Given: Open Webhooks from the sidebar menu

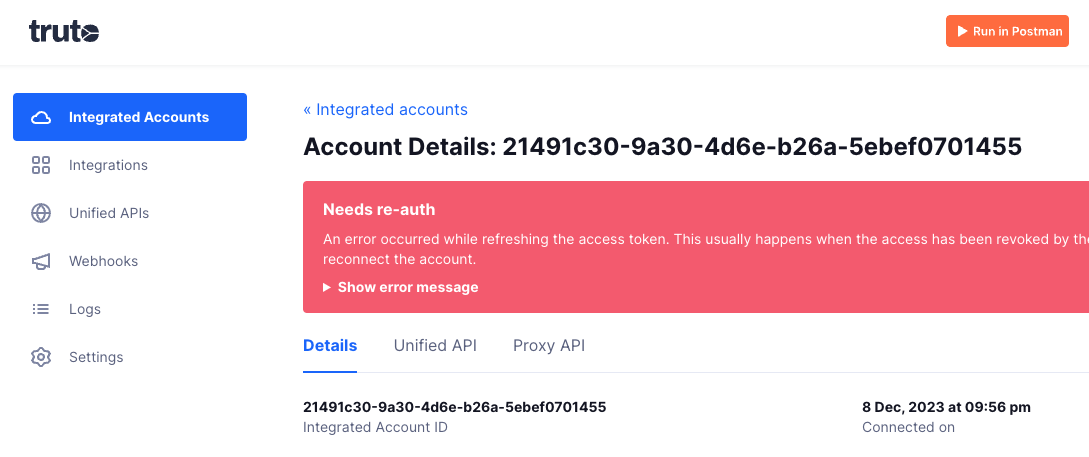Looking at the screenshot, I should pos(130,261).
